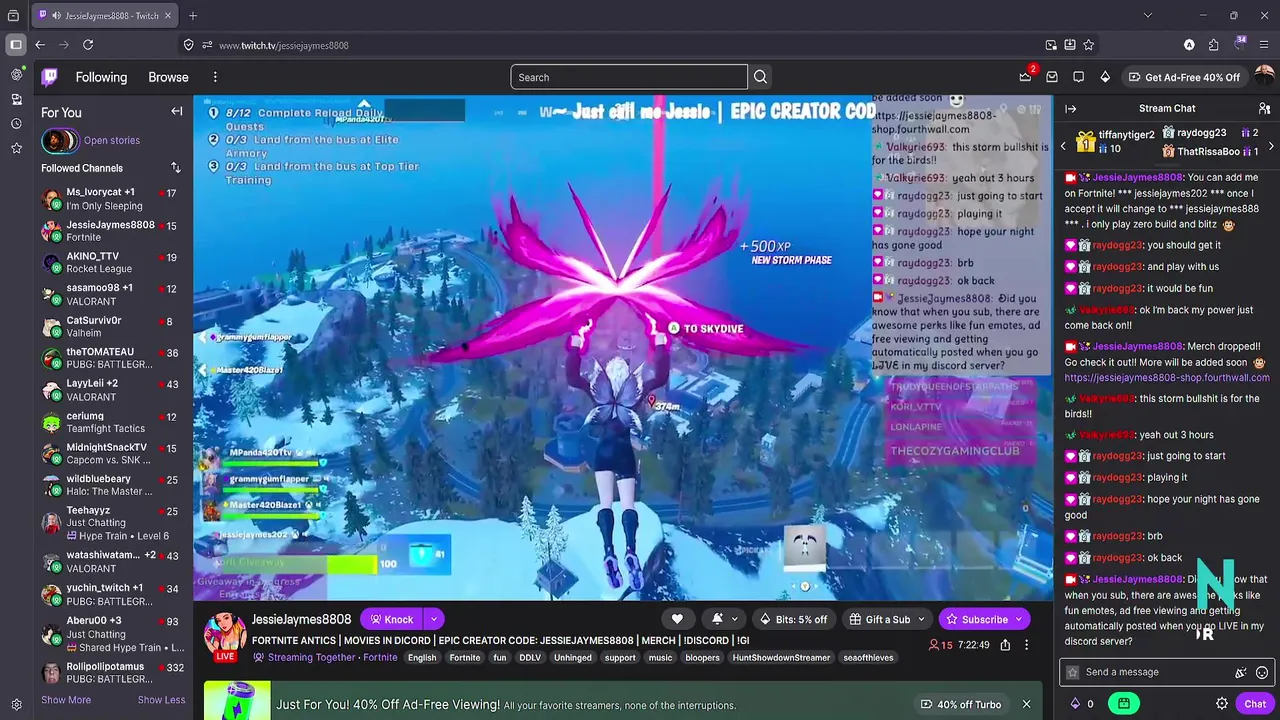This screenshot has height=720, width=1280.
Task: Send message with the Chat button
Action: 1255,704
